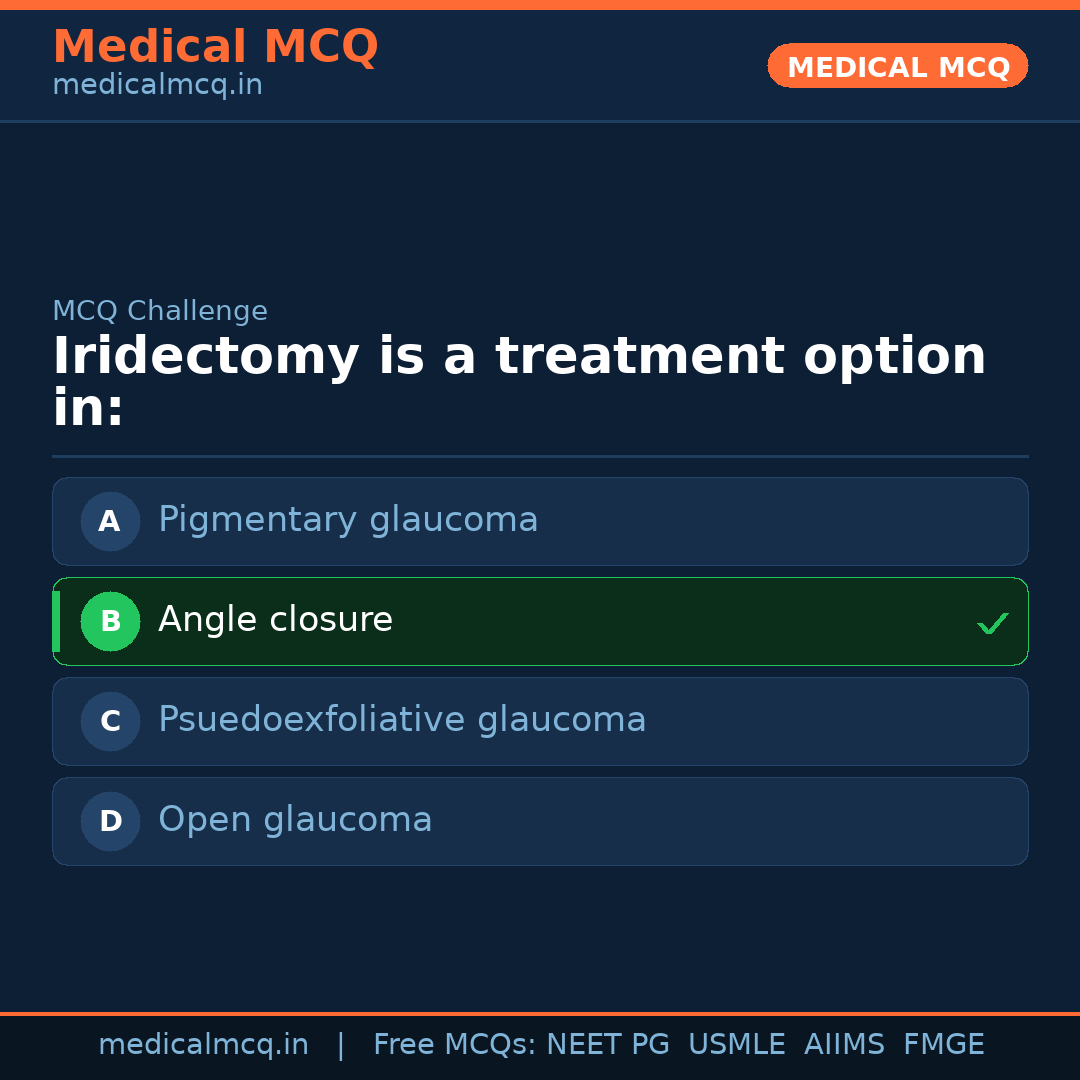The width and height of the screenshot is (1080, 1080).
Task: Click the green letter B circle badge
Action: [x=110, y=621]
